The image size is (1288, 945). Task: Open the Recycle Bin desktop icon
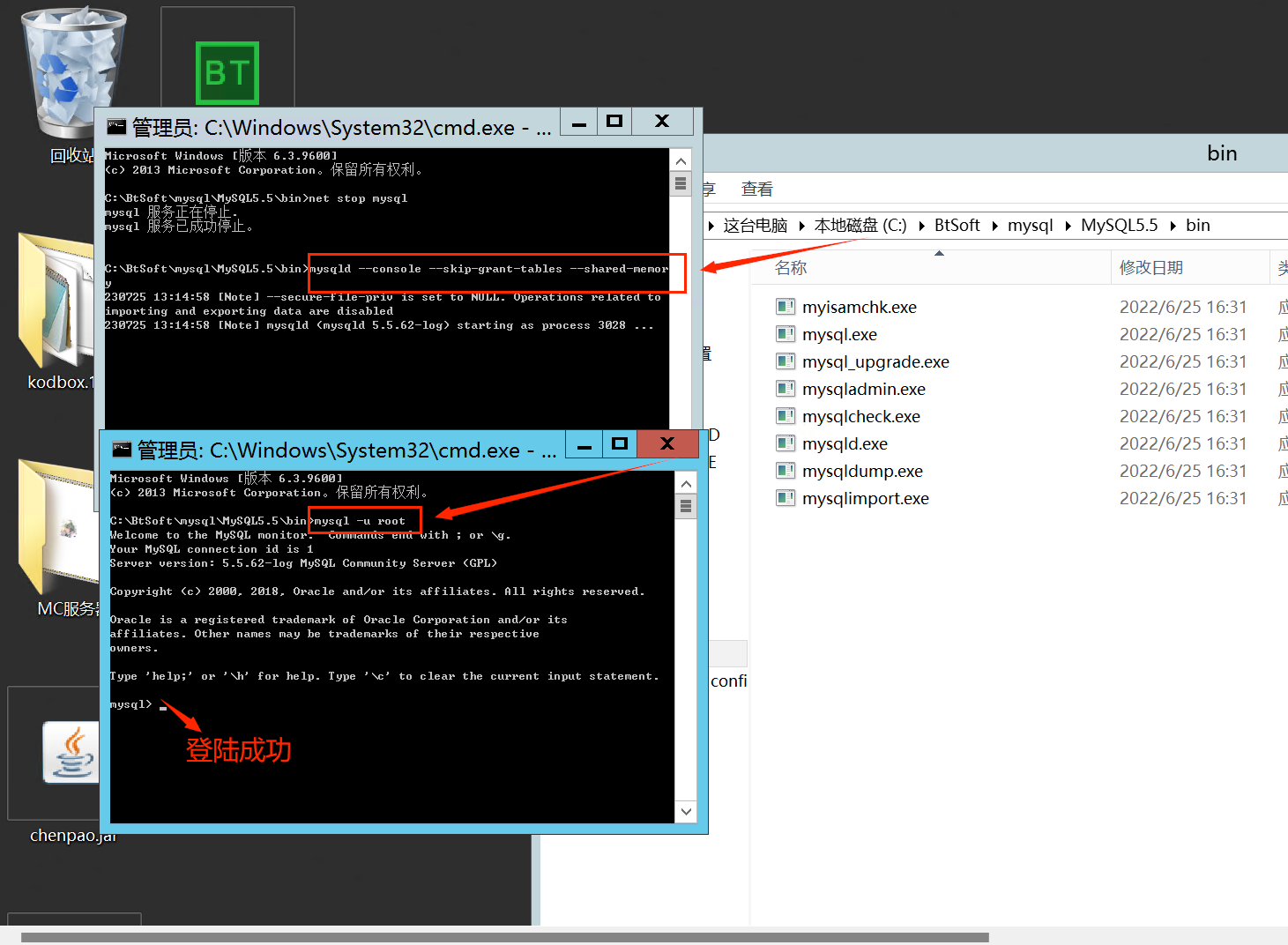coord(72,72)
